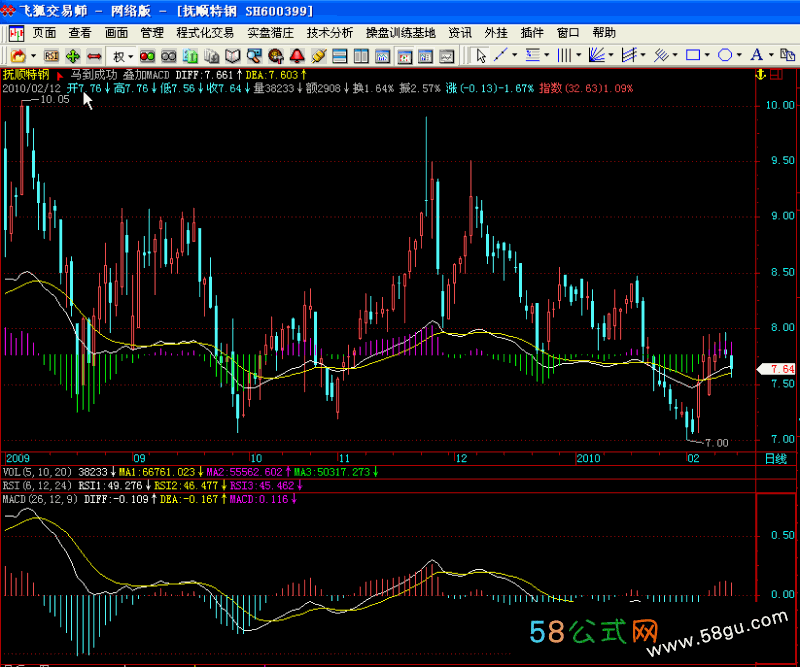The height and width of the screenshot is (667, 800).
Task: Select the fan lines drawing tool
Action: click(596, 55)
